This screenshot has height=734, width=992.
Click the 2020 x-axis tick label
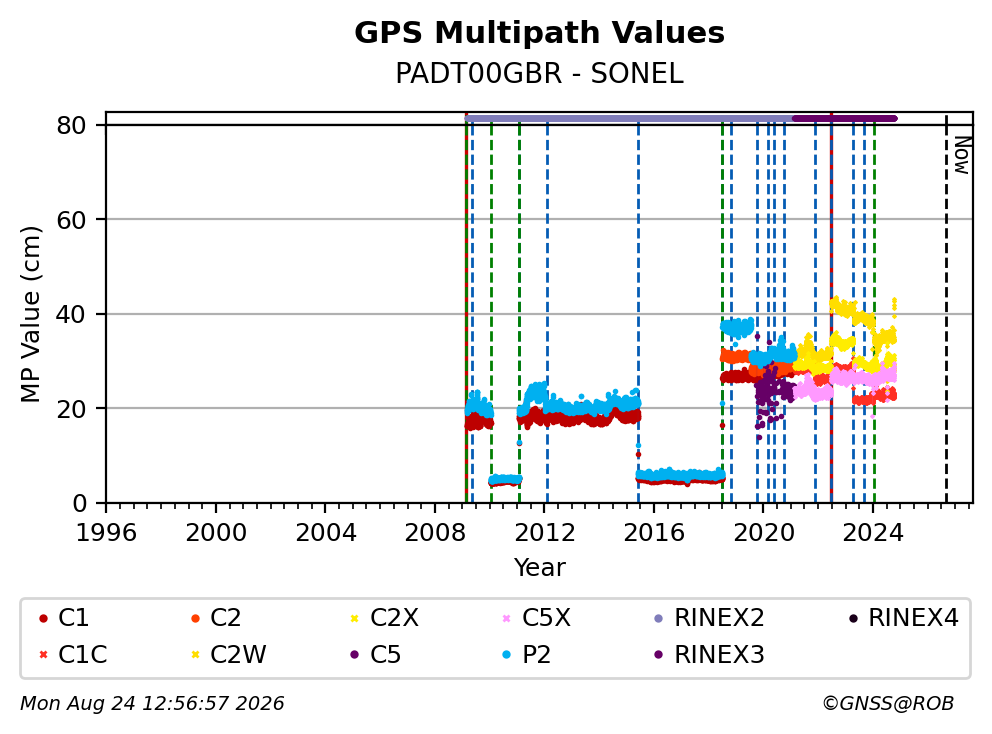coord(764,533)
